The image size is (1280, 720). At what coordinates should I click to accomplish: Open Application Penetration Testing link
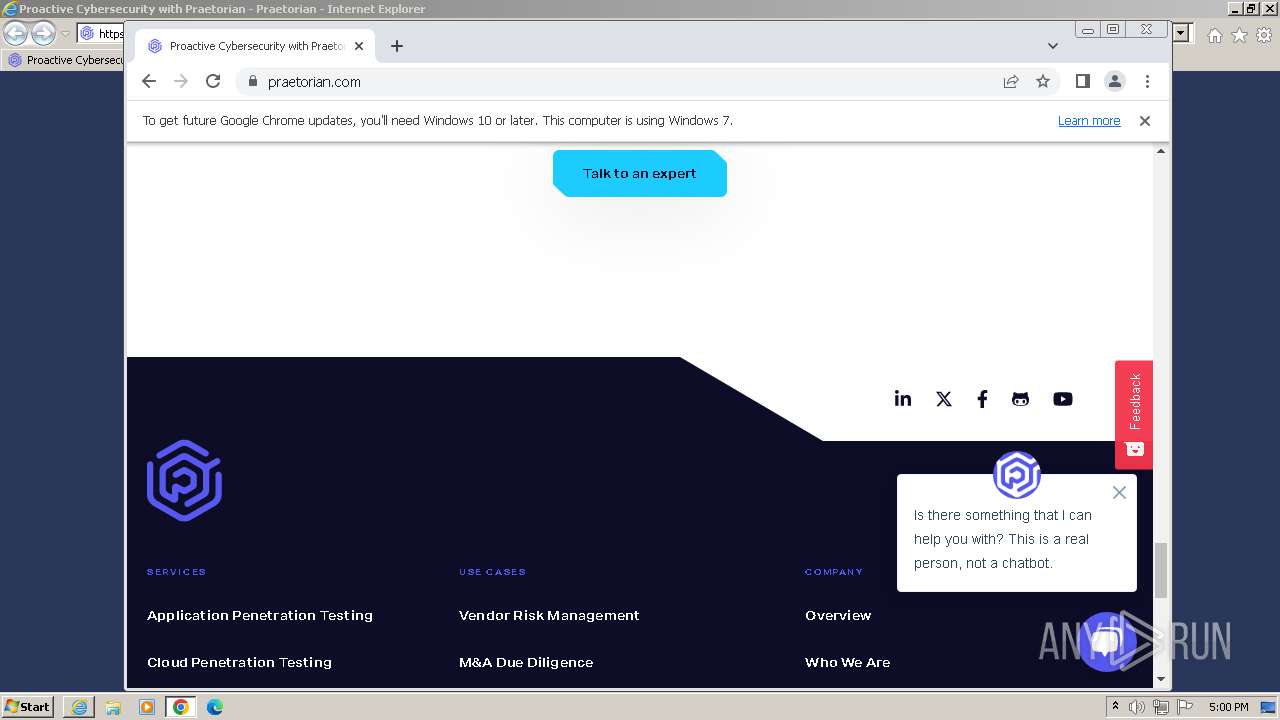coord(260,615)
